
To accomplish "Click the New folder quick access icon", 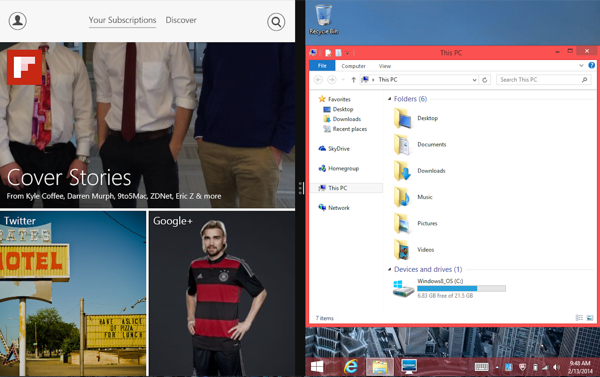I will tap(338, 53).
